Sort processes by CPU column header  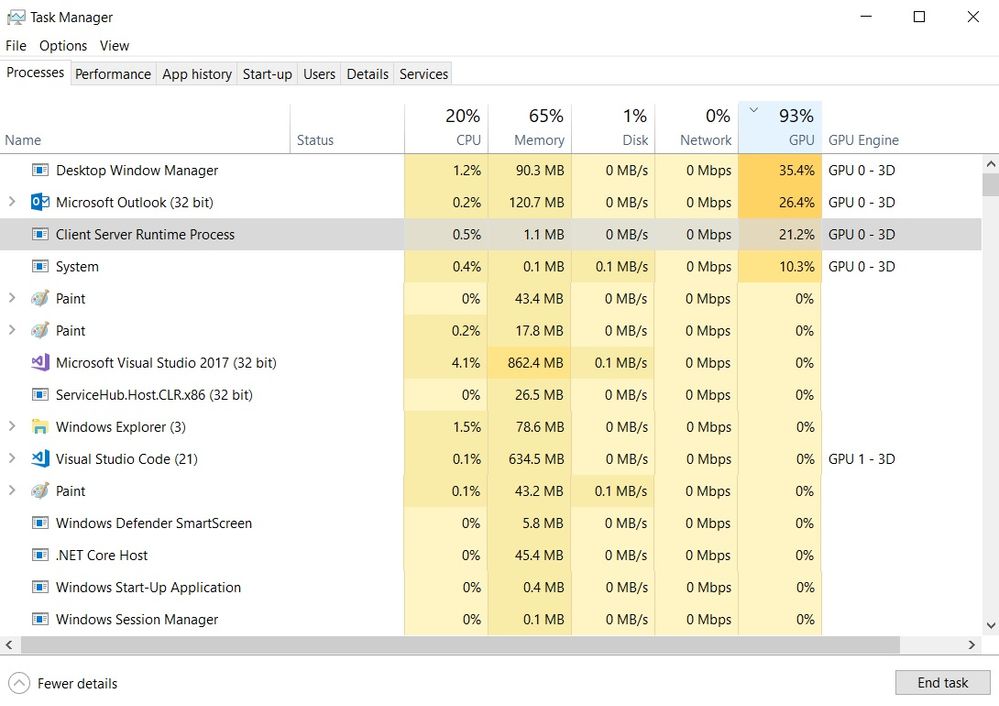(447, 127)
